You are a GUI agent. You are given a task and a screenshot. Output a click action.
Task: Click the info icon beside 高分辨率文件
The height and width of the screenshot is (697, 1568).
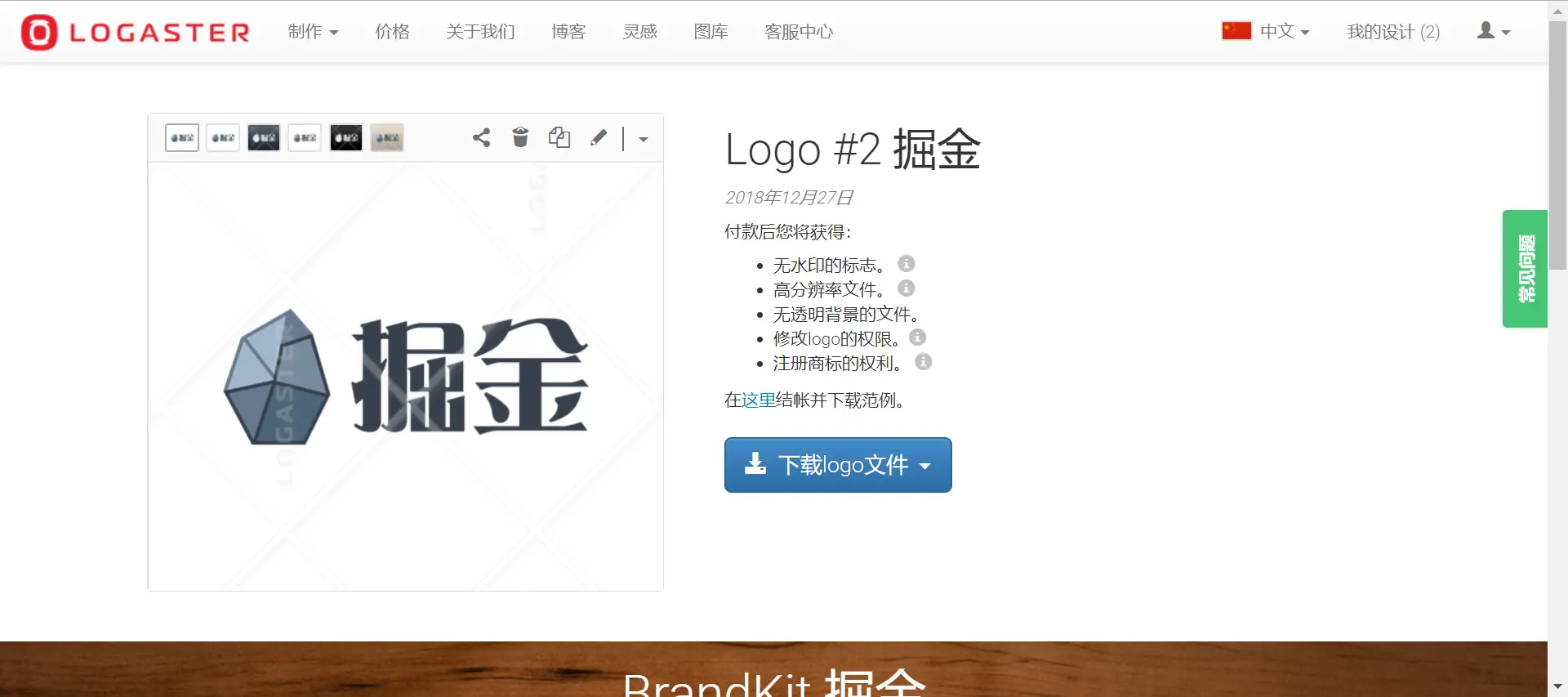pos(906,288)
